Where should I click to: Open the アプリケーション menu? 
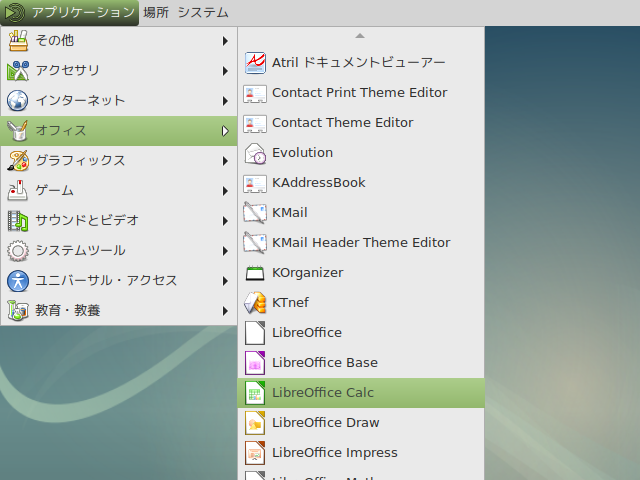coord(69,13)
